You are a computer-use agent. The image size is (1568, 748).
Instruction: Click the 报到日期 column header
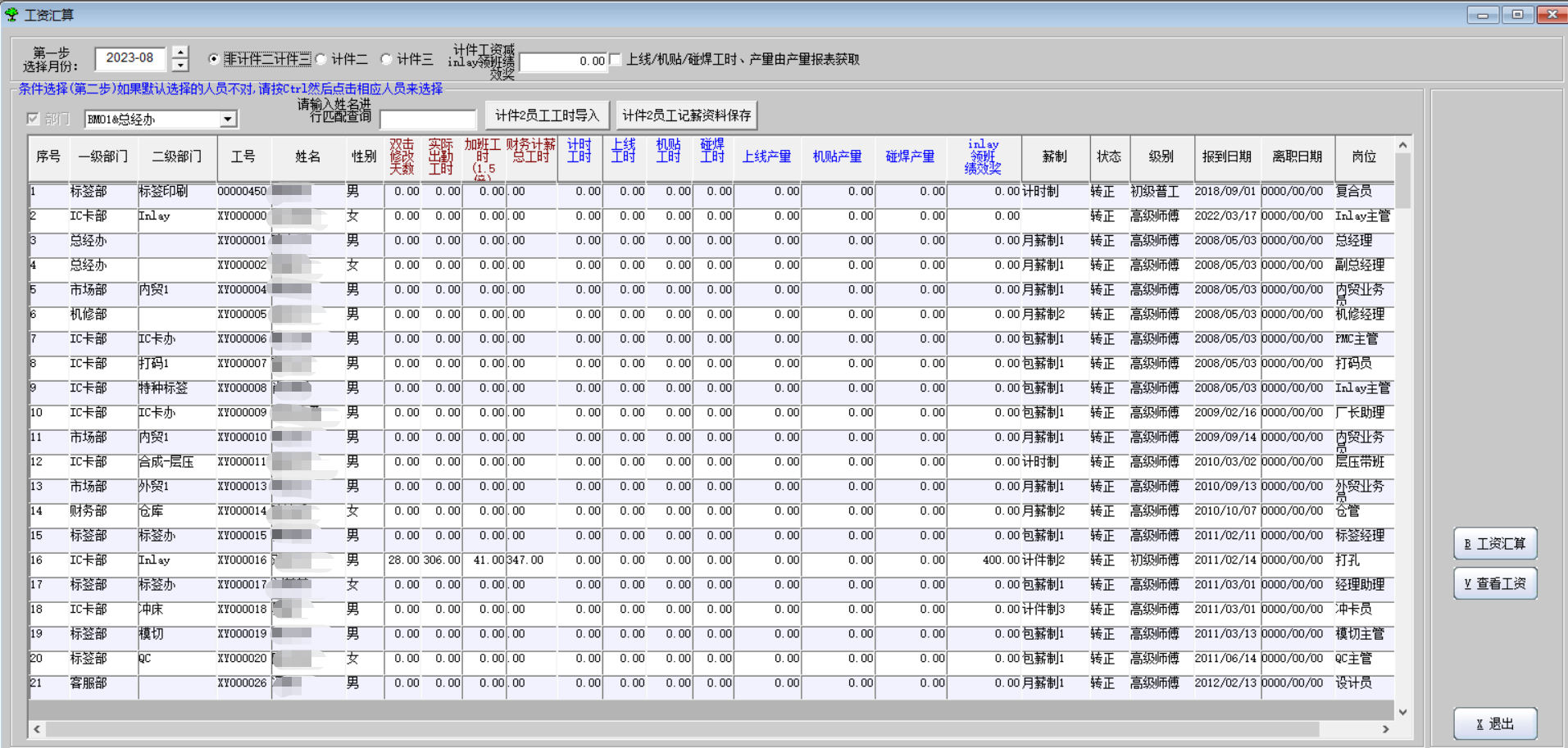tap(1227, 157)
